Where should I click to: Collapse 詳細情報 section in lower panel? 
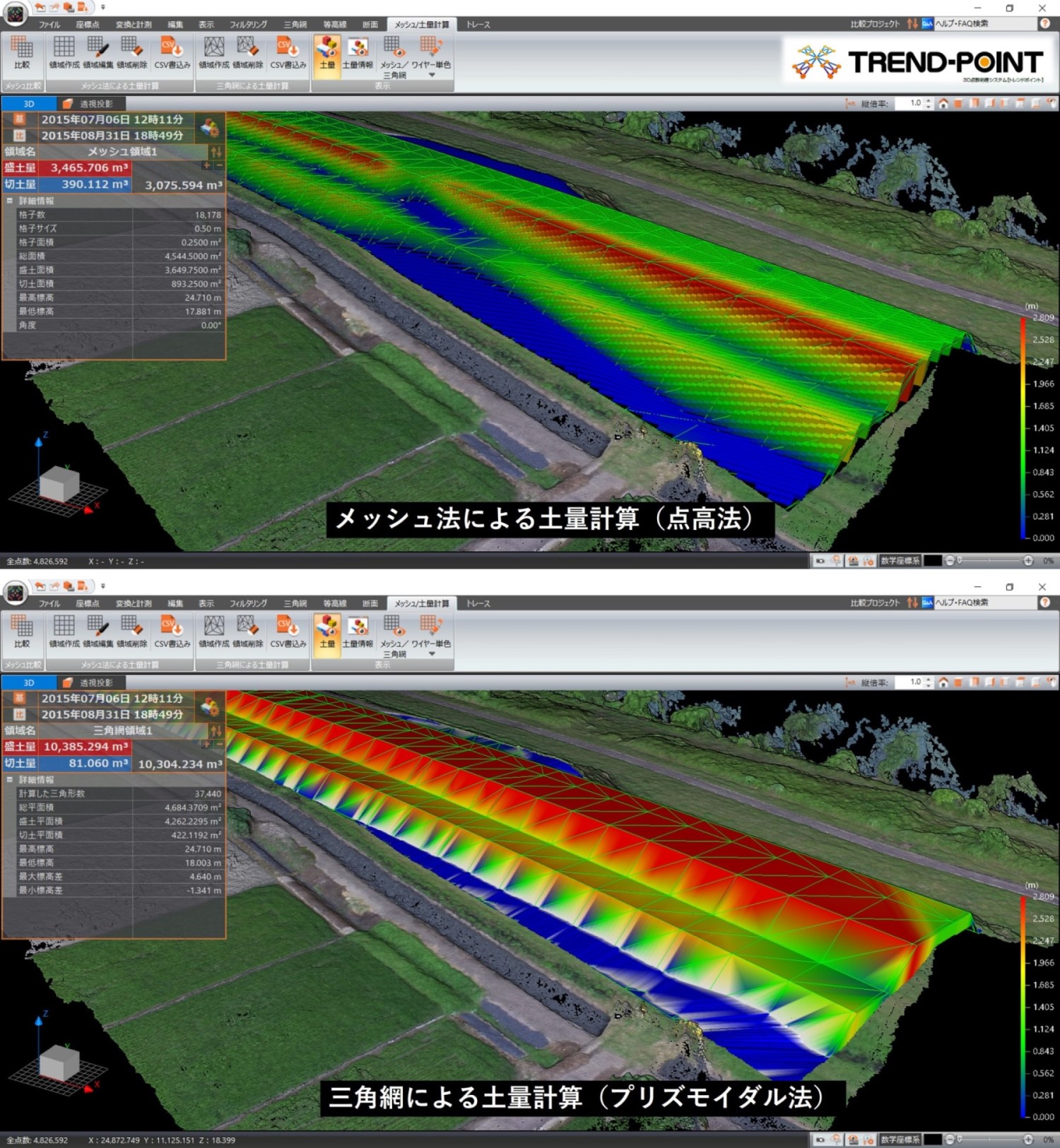pos(10,780)
